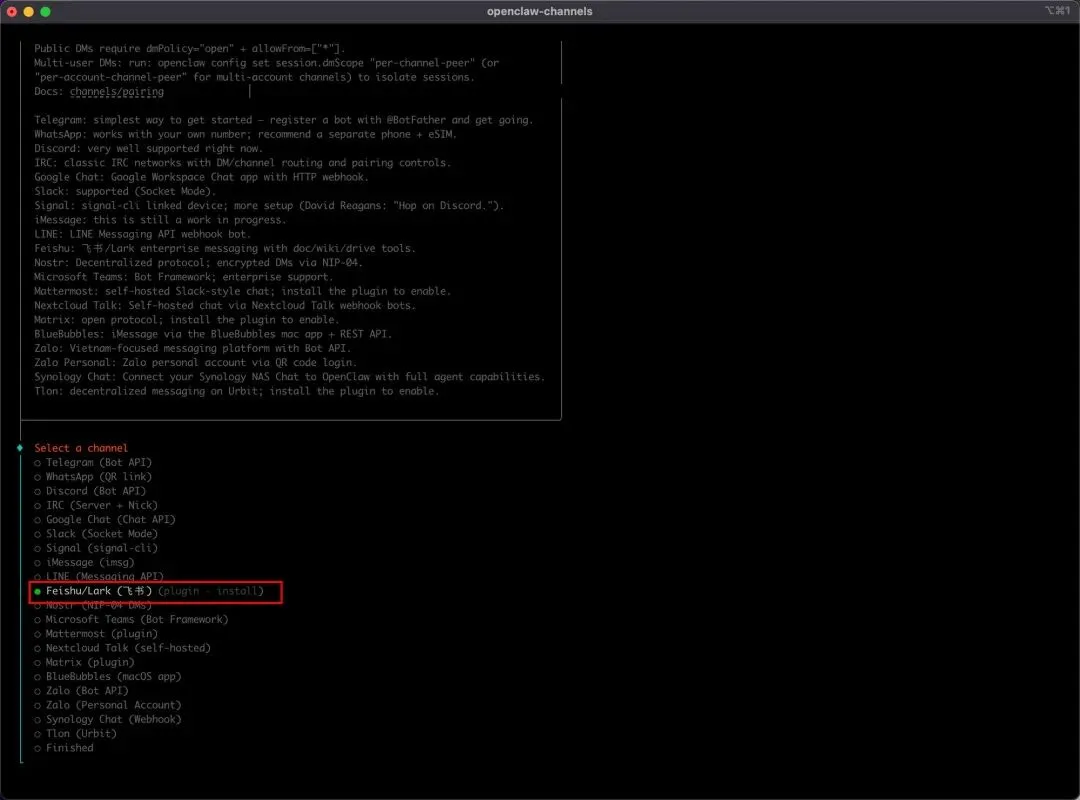This screenshot has height=800, width=1080.
Task: Choose Discord (Bot API) channel
Action: coord(90,491)
